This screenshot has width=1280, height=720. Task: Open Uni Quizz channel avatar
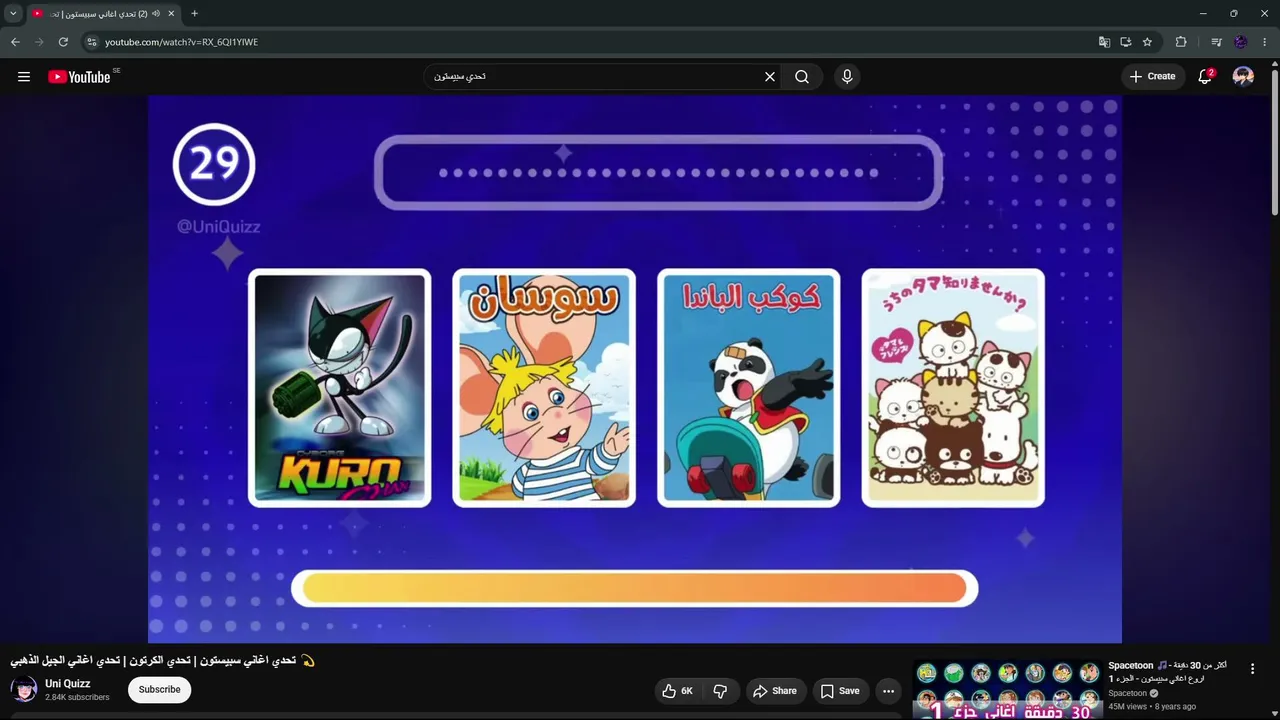(x=24, y=690)
